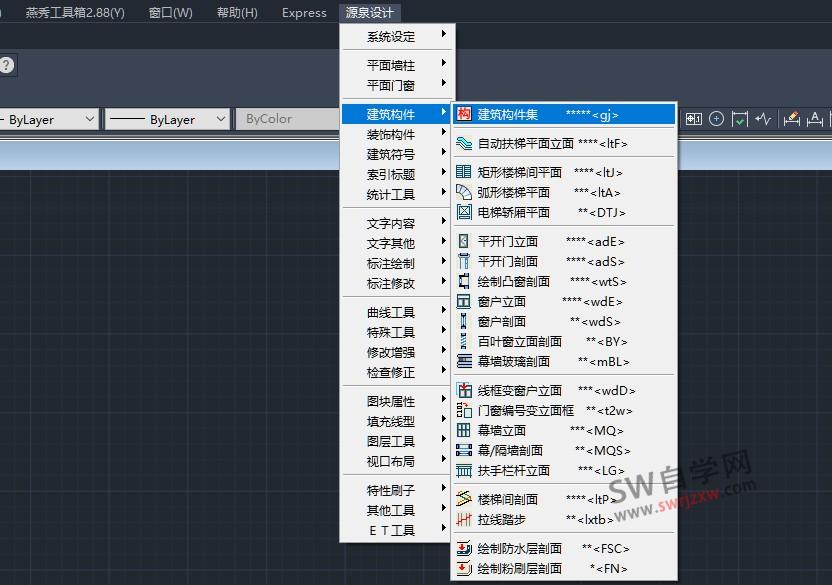Click the dimension edit pencil toolbar icon
The width and height of the screenshot is (832, 585).
(790, 118)
